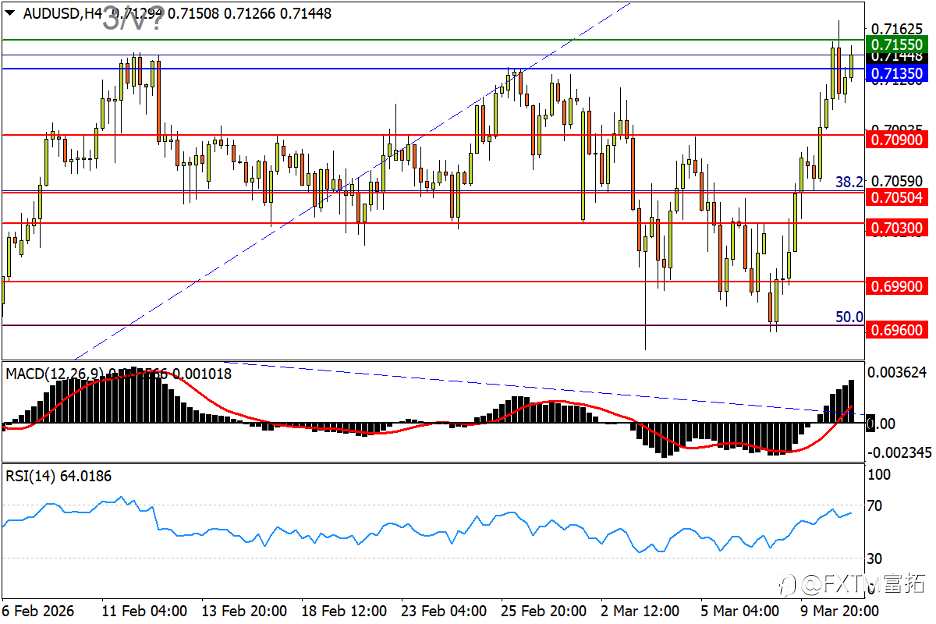Select the 5 Mar 04:00 time axis label
This screenshot has height=624, width=936.
tap(740, 611)
